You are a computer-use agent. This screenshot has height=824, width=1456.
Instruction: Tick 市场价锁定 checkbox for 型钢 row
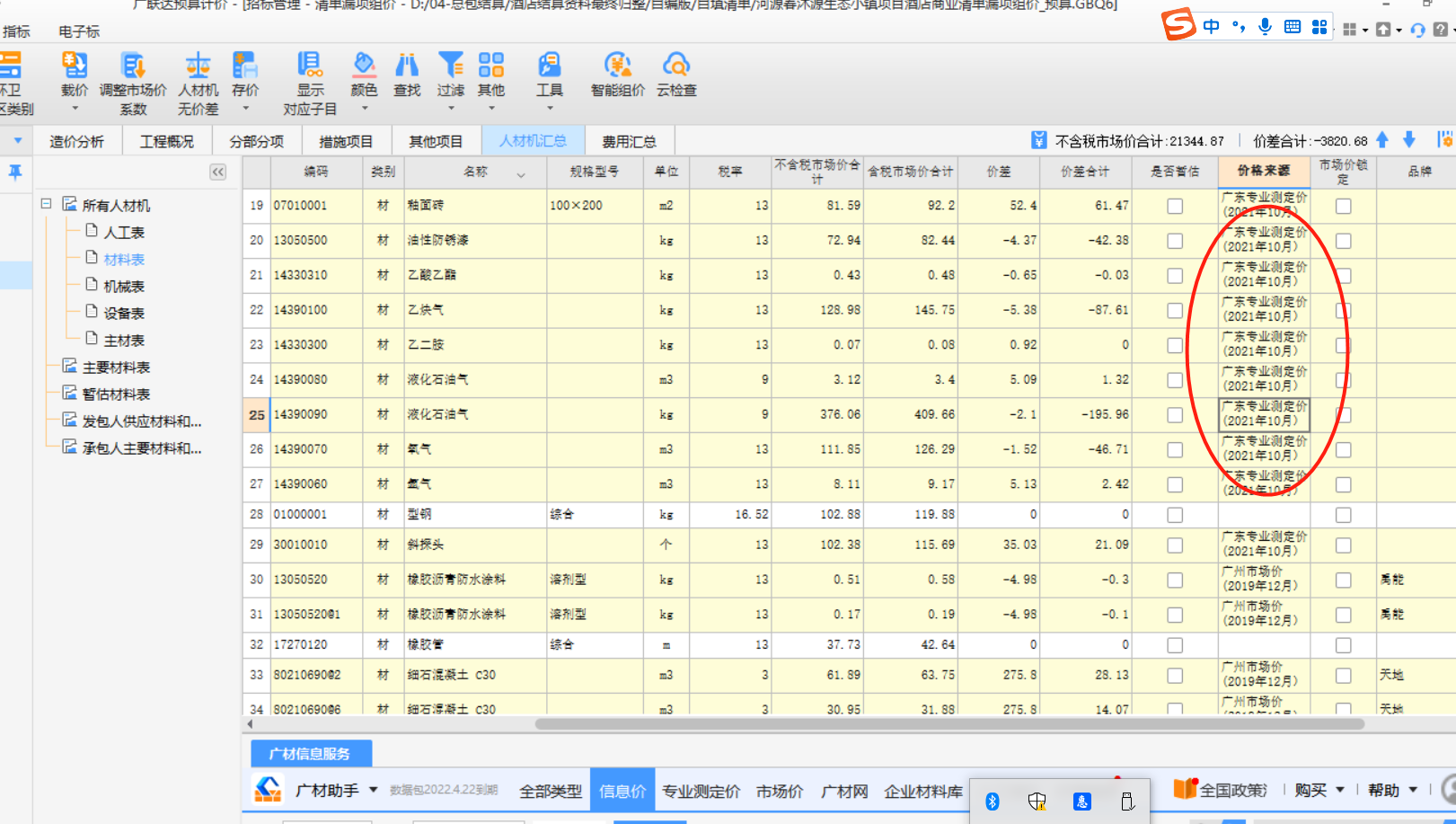click(x=1343, y=515)
